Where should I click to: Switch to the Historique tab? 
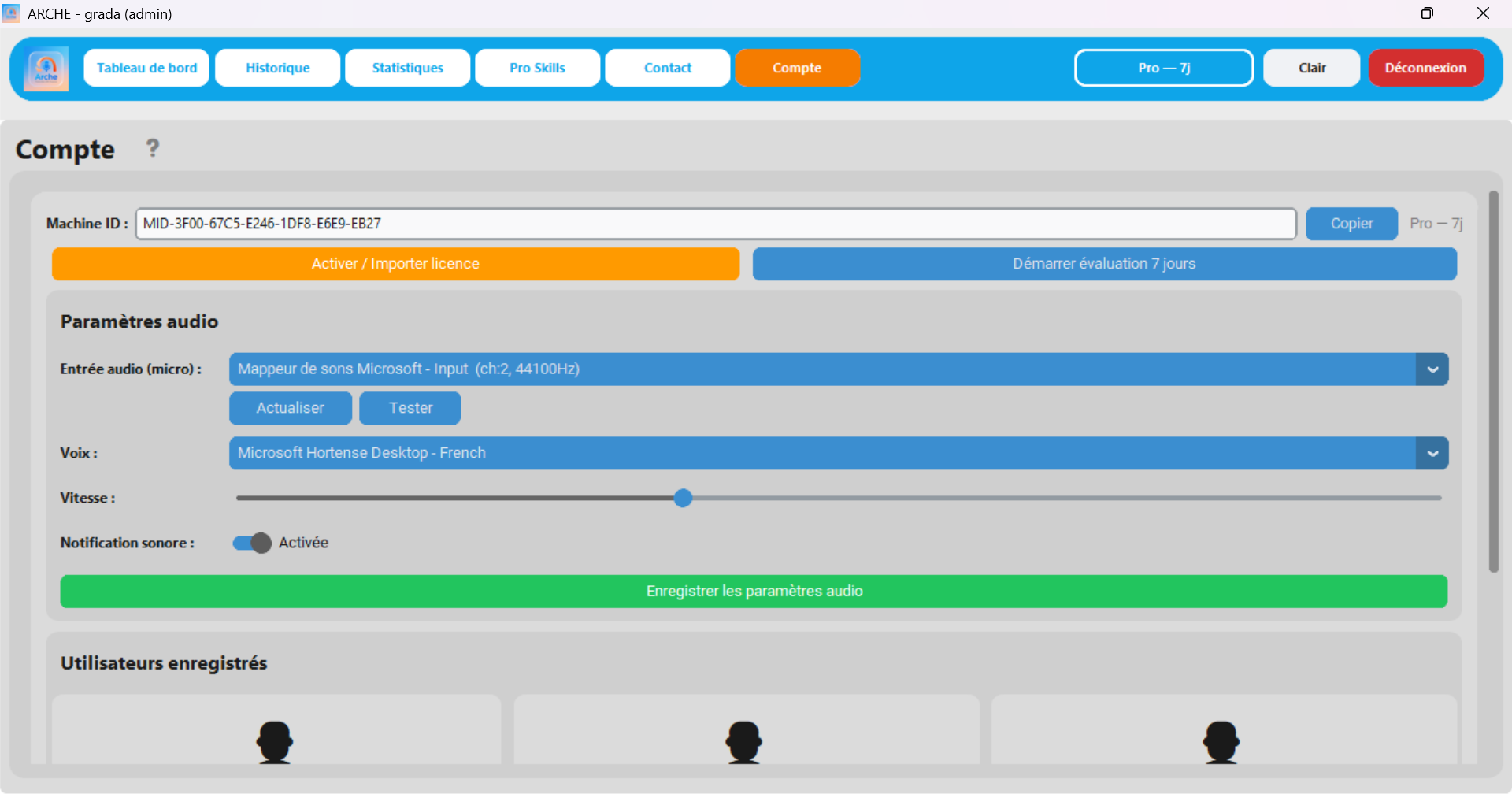pyautogui.click(x=278, y=68)
